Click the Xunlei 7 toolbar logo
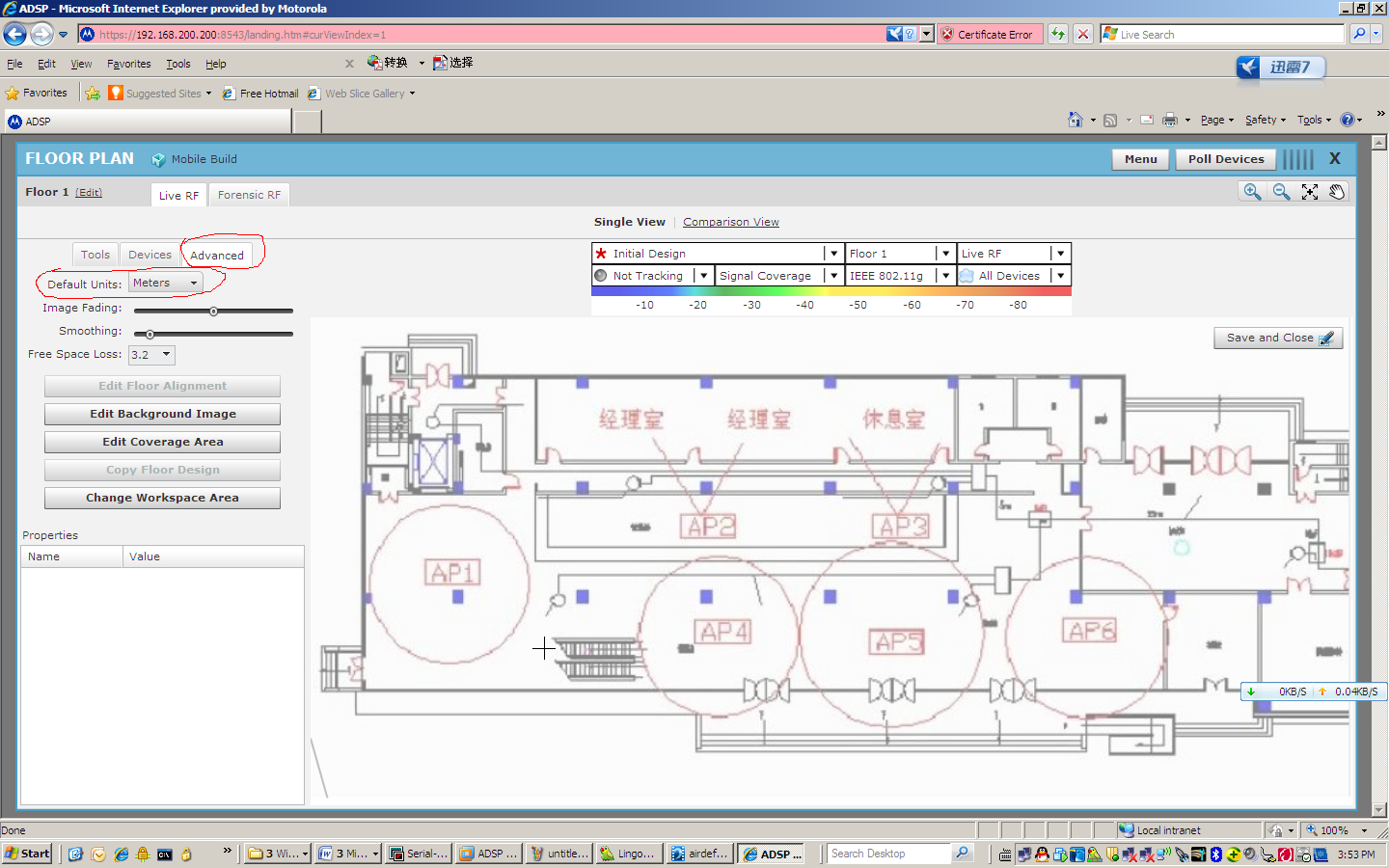This screenshot has height=868, width=1389. [1281, 67]
